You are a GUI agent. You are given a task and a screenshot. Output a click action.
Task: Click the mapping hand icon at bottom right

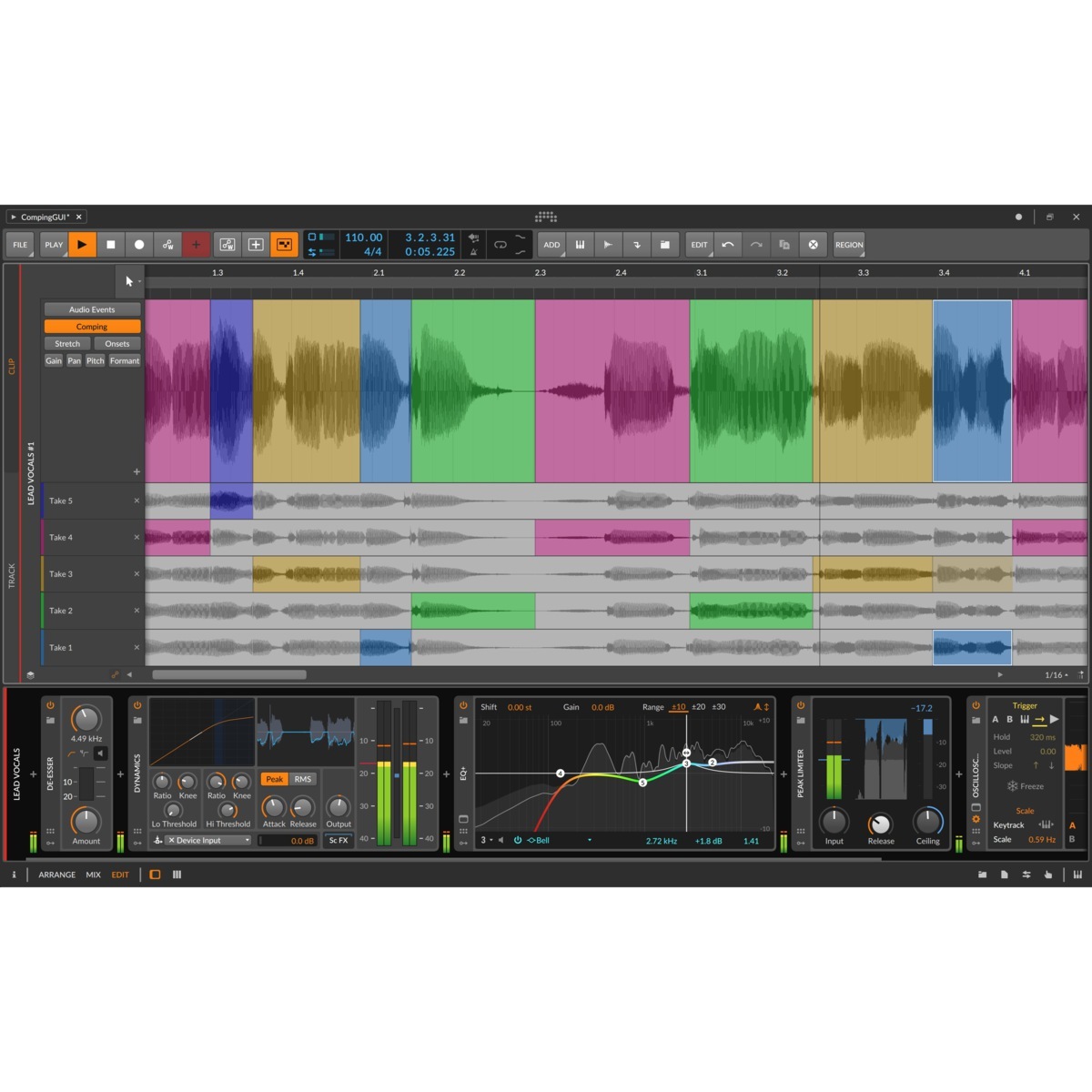[x=1048, y=874]
